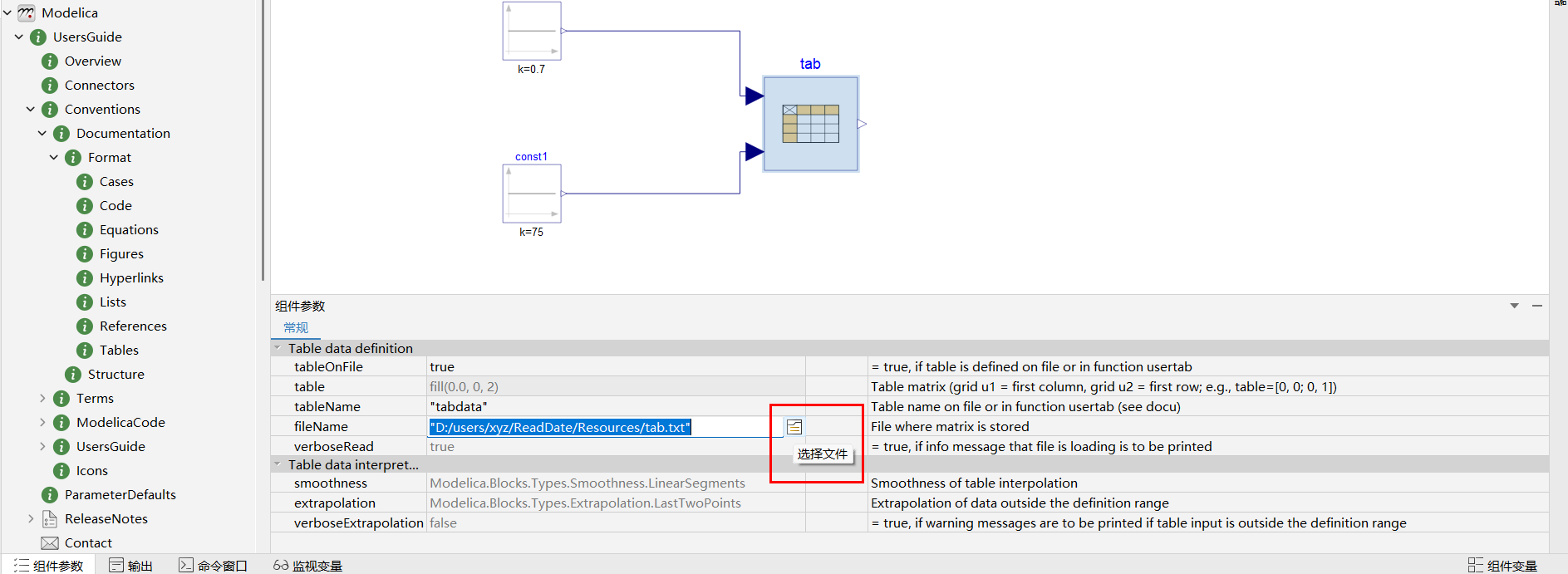Click the tableOnFile value field
Viewport: 1568px width, 574px height.
615,367
